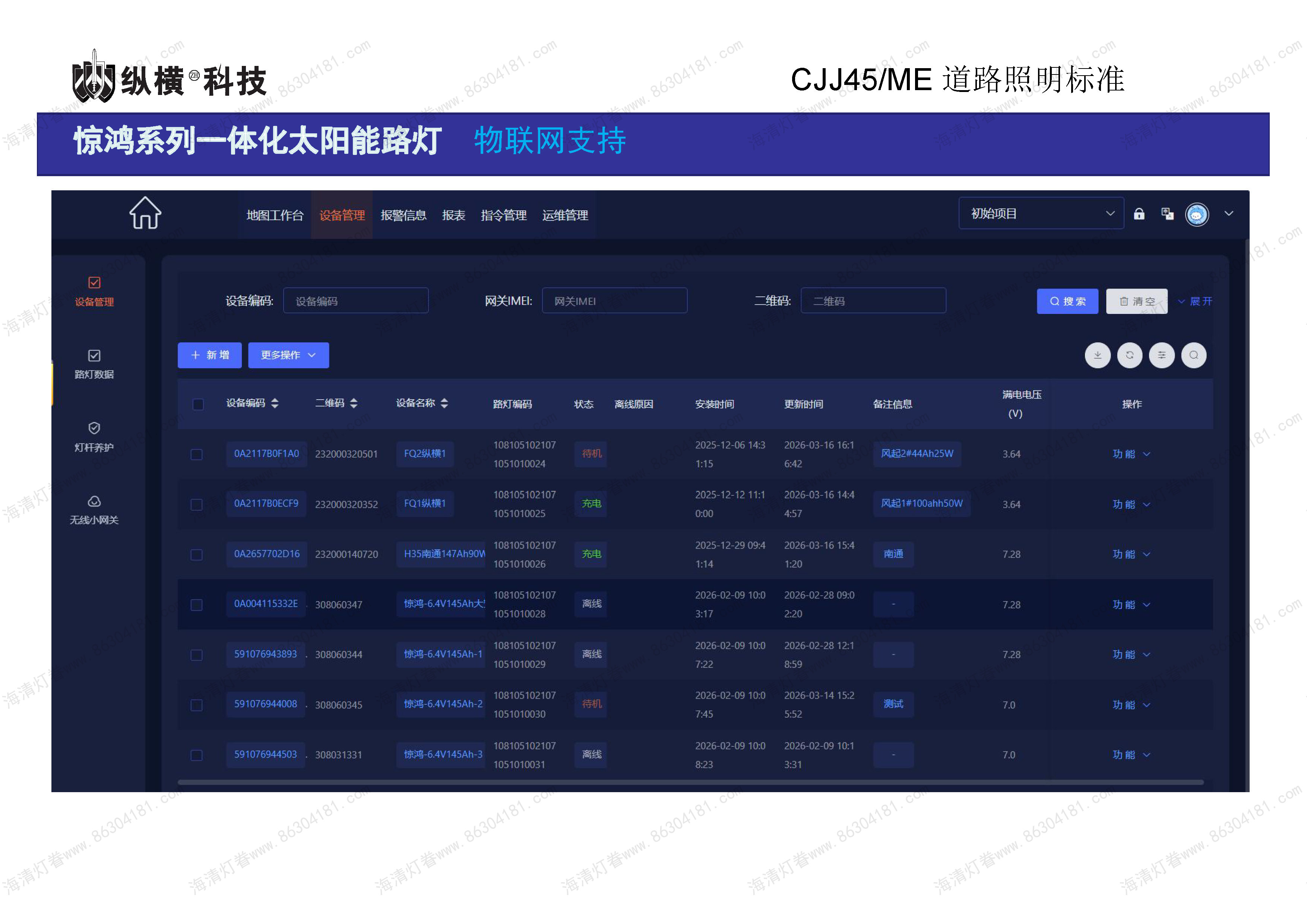The image size is (1307, 924).
Task: Click the refresh icon above the table
Action: click(1129, 356)
